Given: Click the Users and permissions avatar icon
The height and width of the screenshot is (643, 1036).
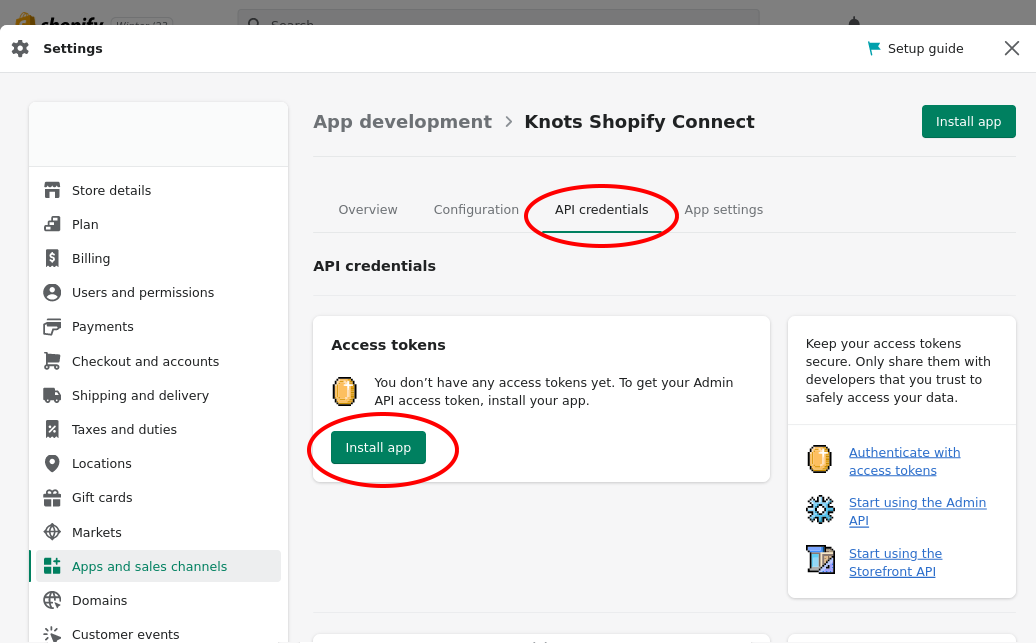Looking at the screenshot, I should pyautogui.click(x=52, y=292).
